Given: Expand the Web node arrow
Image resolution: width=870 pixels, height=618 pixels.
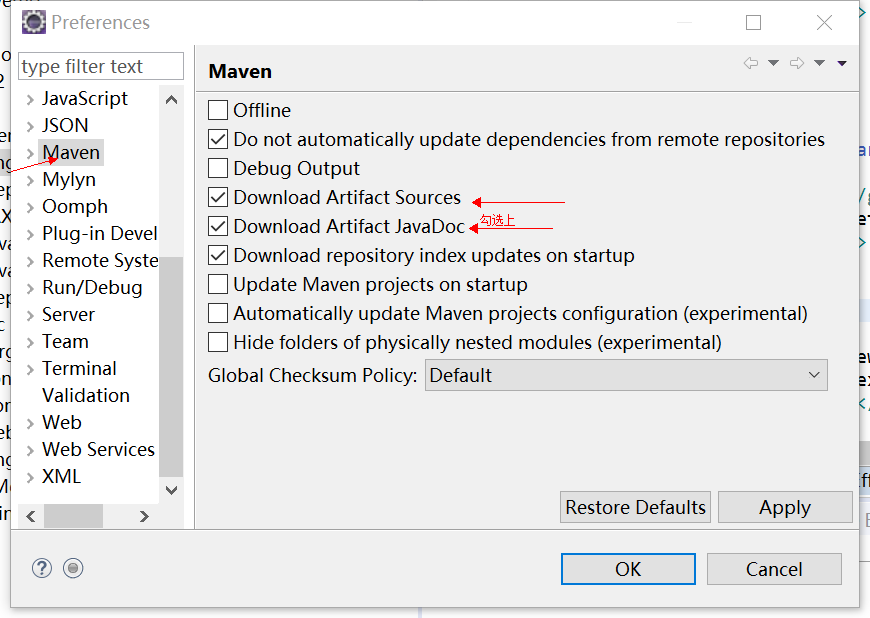Looking at the screenshot, I should (31, 424).
